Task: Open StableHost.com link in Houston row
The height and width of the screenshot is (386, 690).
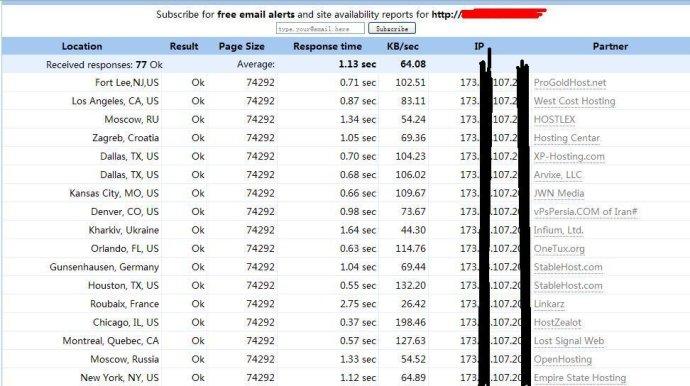Action: pos(568,286)
